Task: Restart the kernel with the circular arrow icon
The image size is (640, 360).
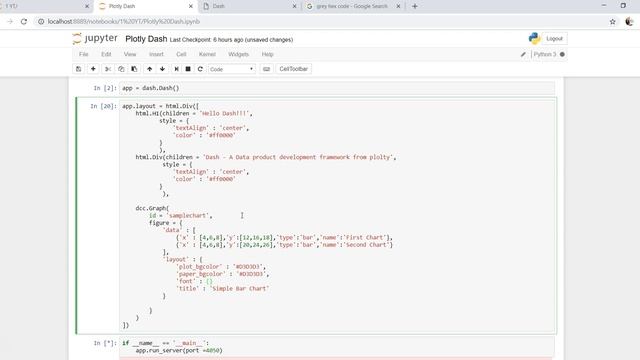Action: (x=200, y=69)
